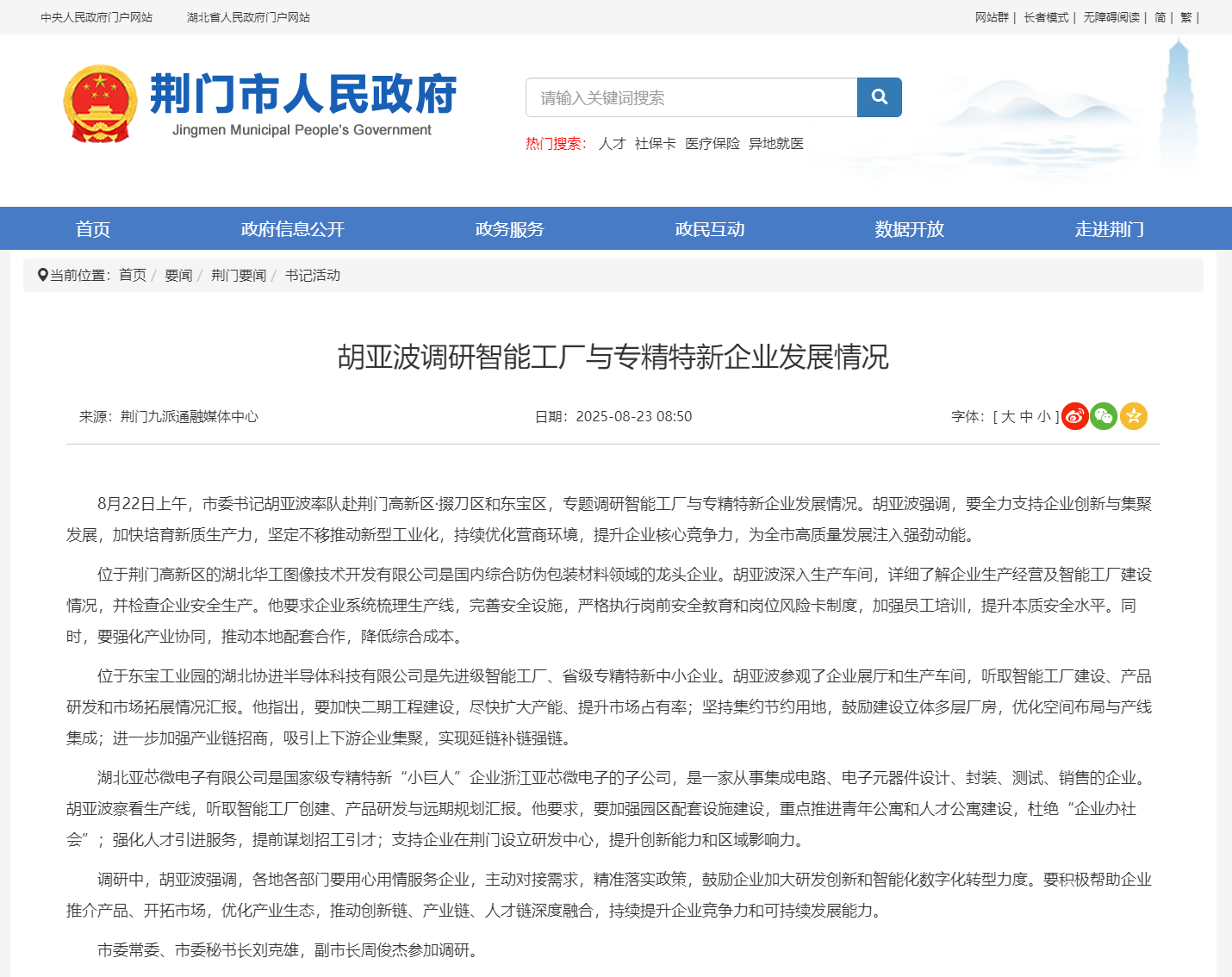Enable 长者模式 elder mode
The image size is (1232, 977).
1046,17
